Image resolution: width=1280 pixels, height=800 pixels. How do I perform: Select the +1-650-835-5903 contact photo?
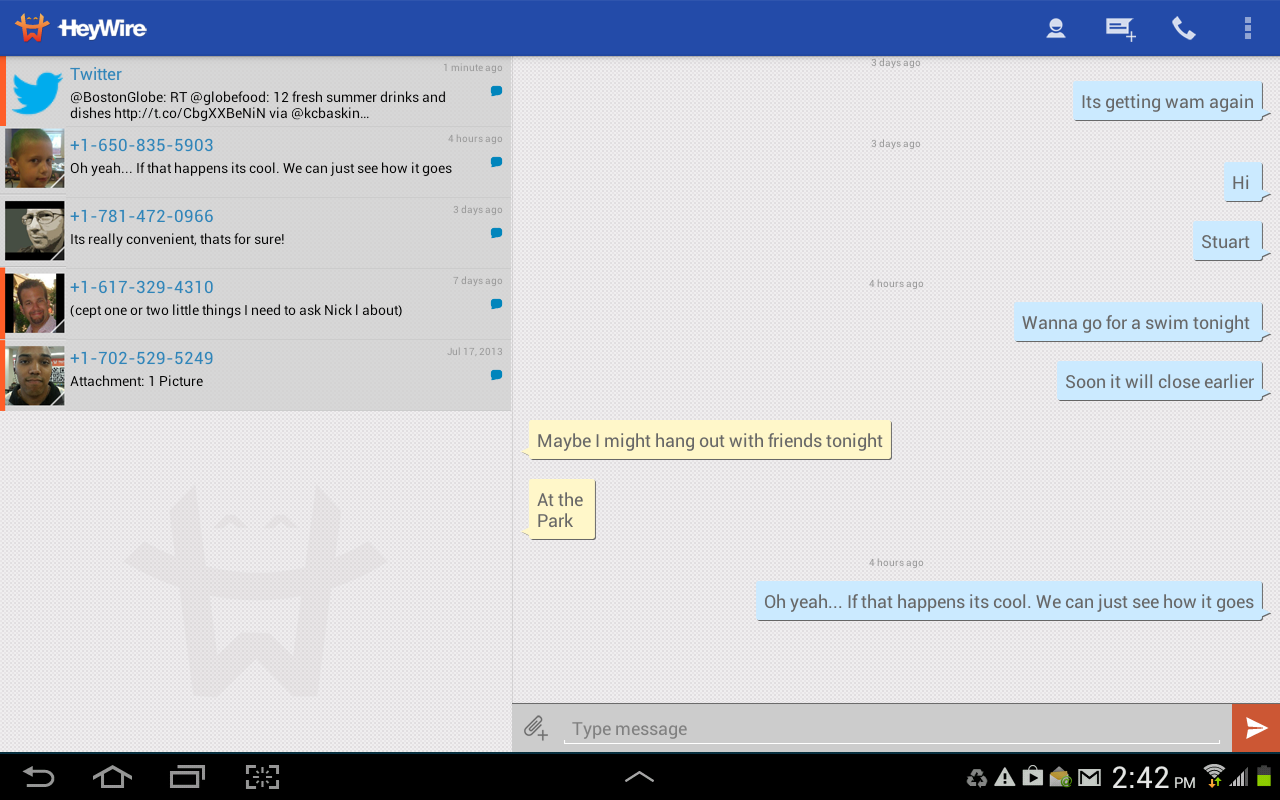35,159
